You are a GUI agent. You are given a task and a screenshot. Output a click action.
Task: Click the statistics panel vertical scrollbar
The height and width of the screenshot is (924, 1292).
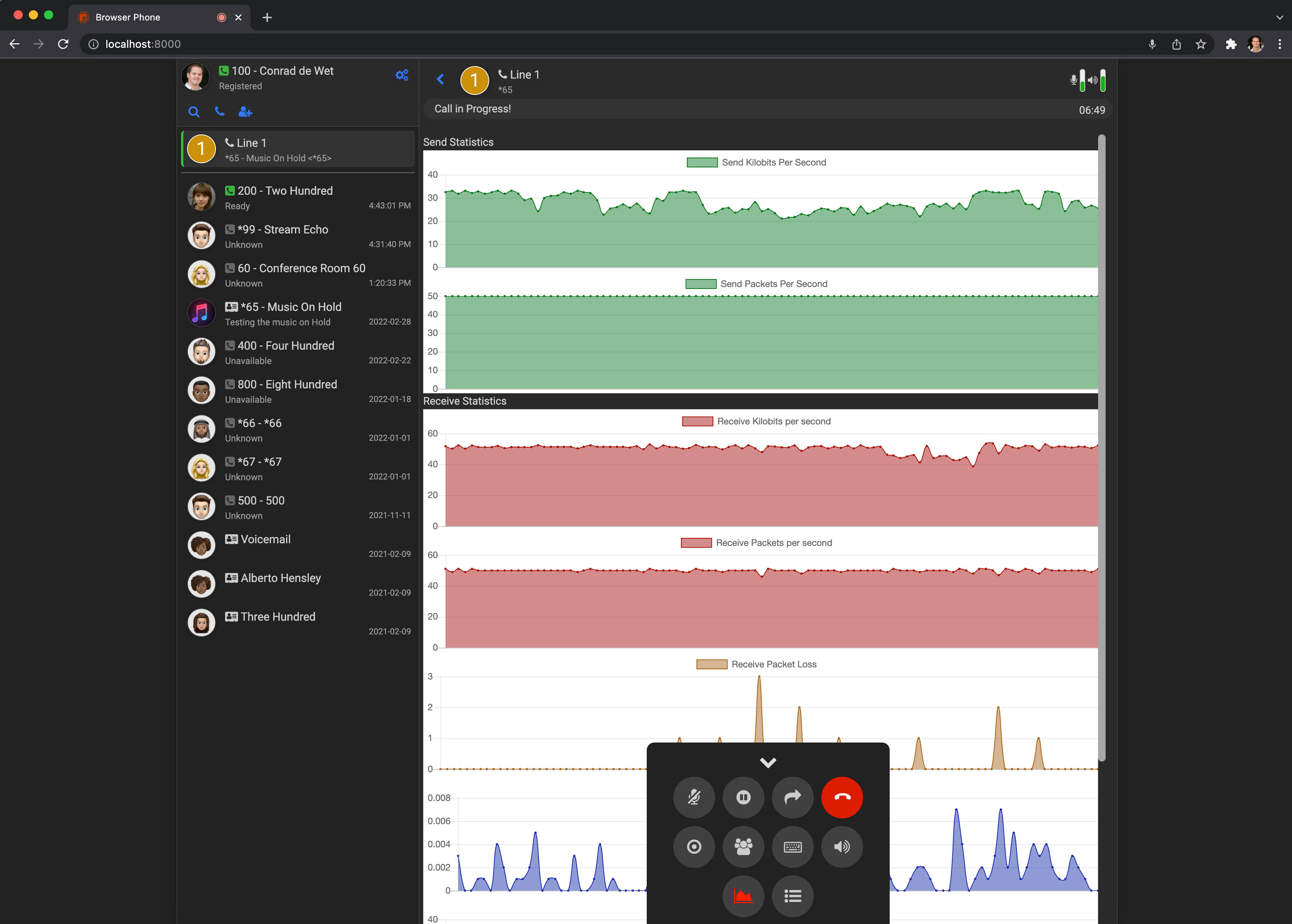tap(1102, 444)
